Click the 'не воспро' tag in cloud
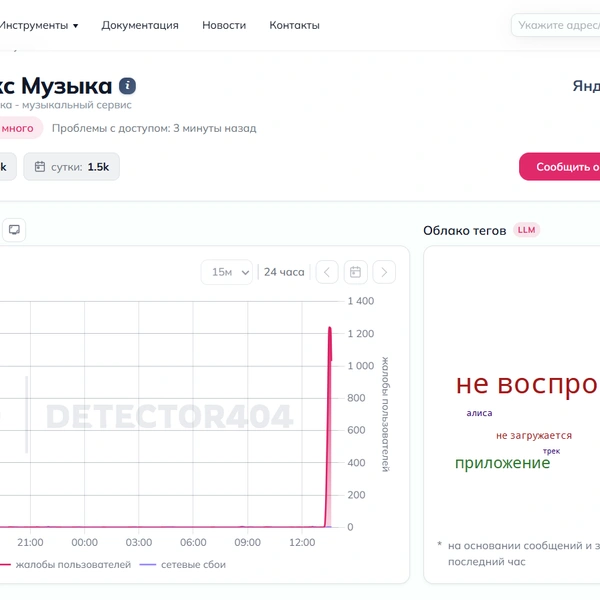The width and height of the screenshot is (600, 600). pyautogui.click(x=528, y=384)
